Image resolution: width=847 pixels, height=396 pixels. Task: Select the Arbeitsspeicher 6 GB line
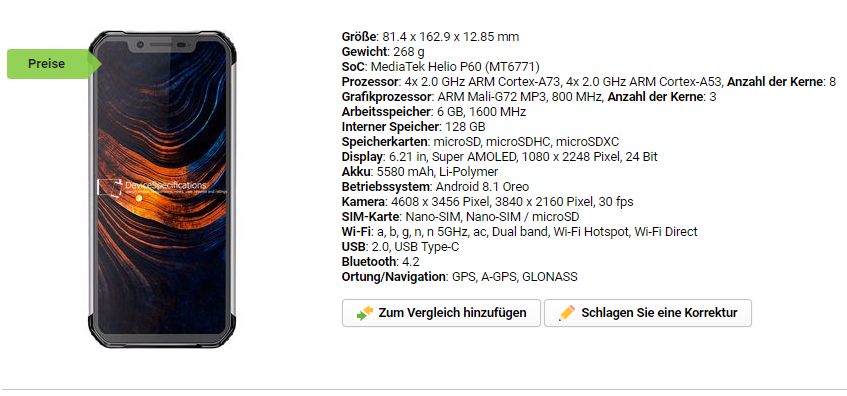[434, 112]
